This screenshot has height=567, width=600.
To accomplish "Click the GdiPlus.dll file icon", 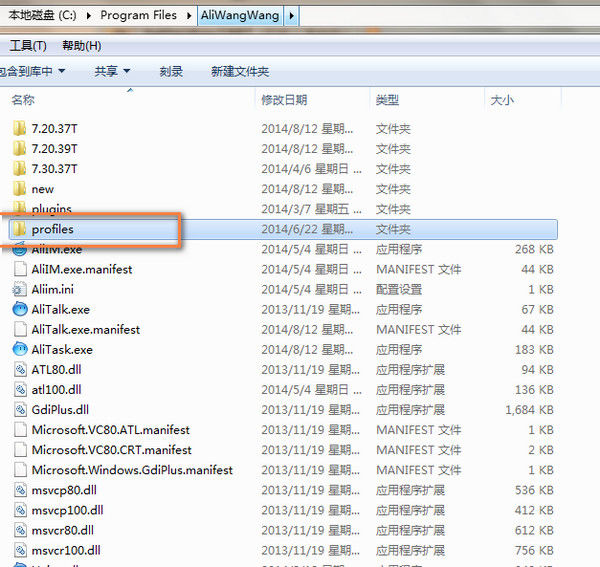I will point(19,409).
